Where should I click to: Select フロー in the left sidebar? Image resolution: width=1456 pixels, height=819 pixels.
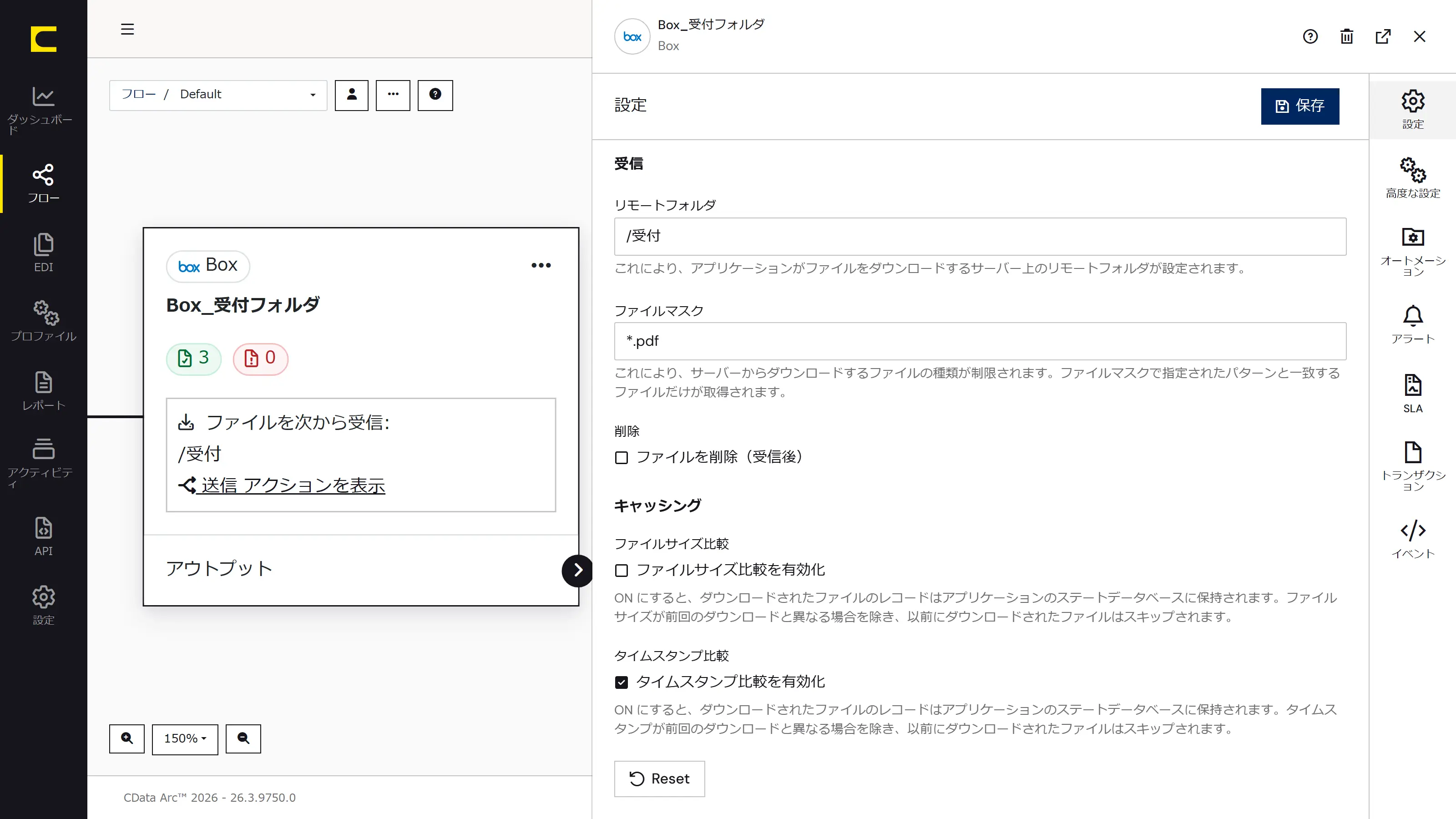(44, 184)
